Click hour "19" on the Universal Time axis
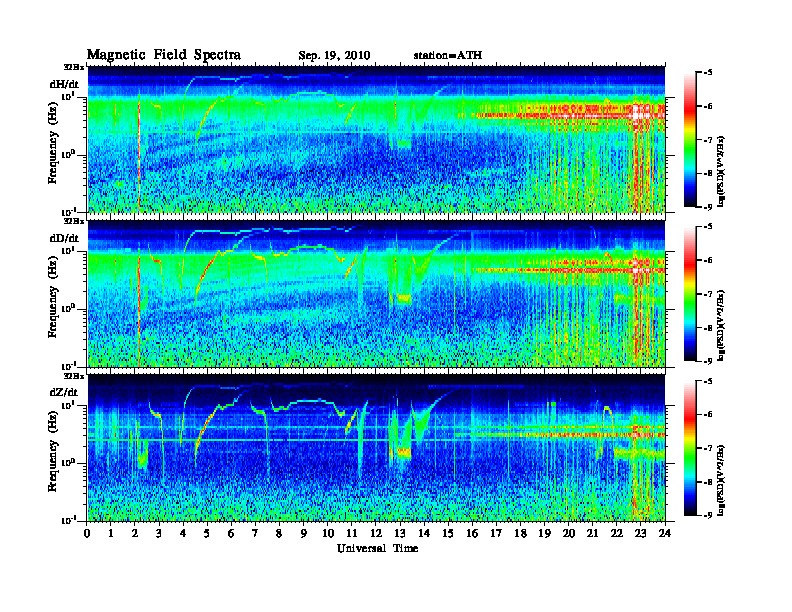This screenshot has width=792, height=612. (x=544, y=533)
